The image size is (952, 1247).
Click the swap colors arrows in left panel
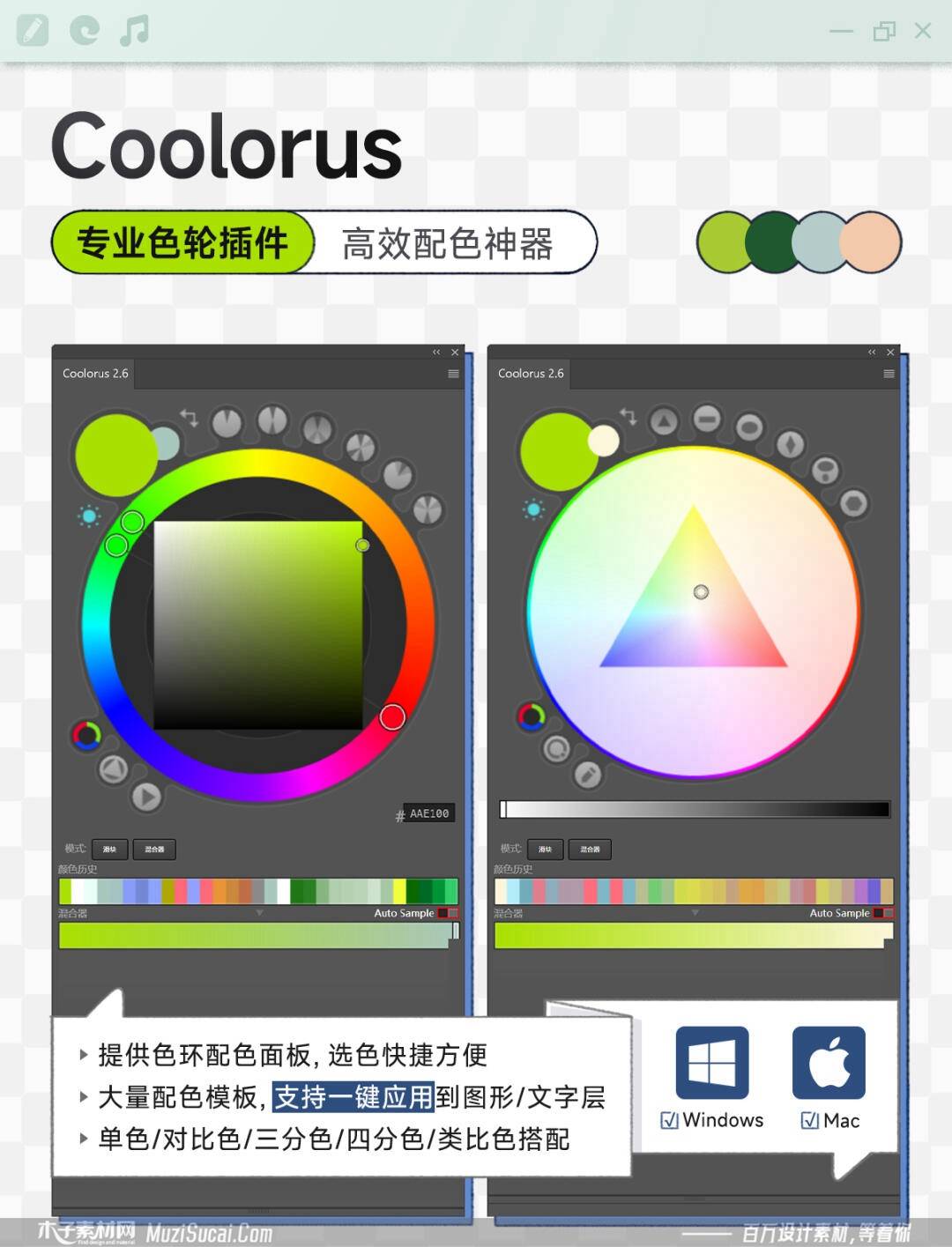pos(190,416)
